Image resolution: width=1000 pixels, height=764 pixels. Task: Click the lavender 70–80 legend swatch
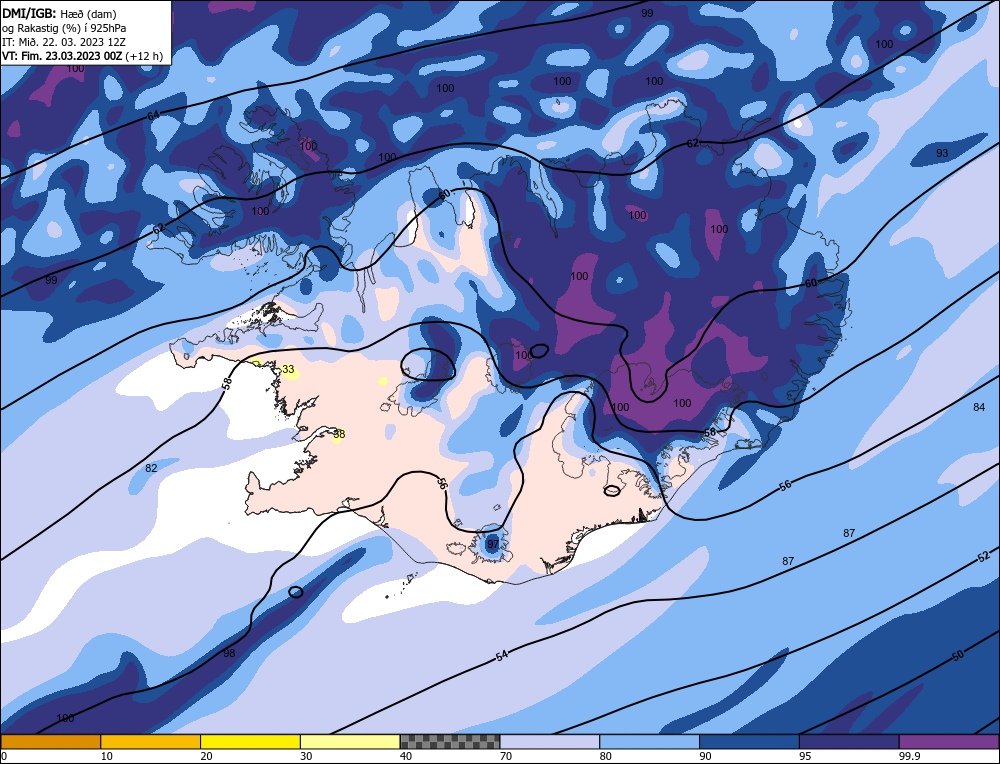click(x=550, y=741)
